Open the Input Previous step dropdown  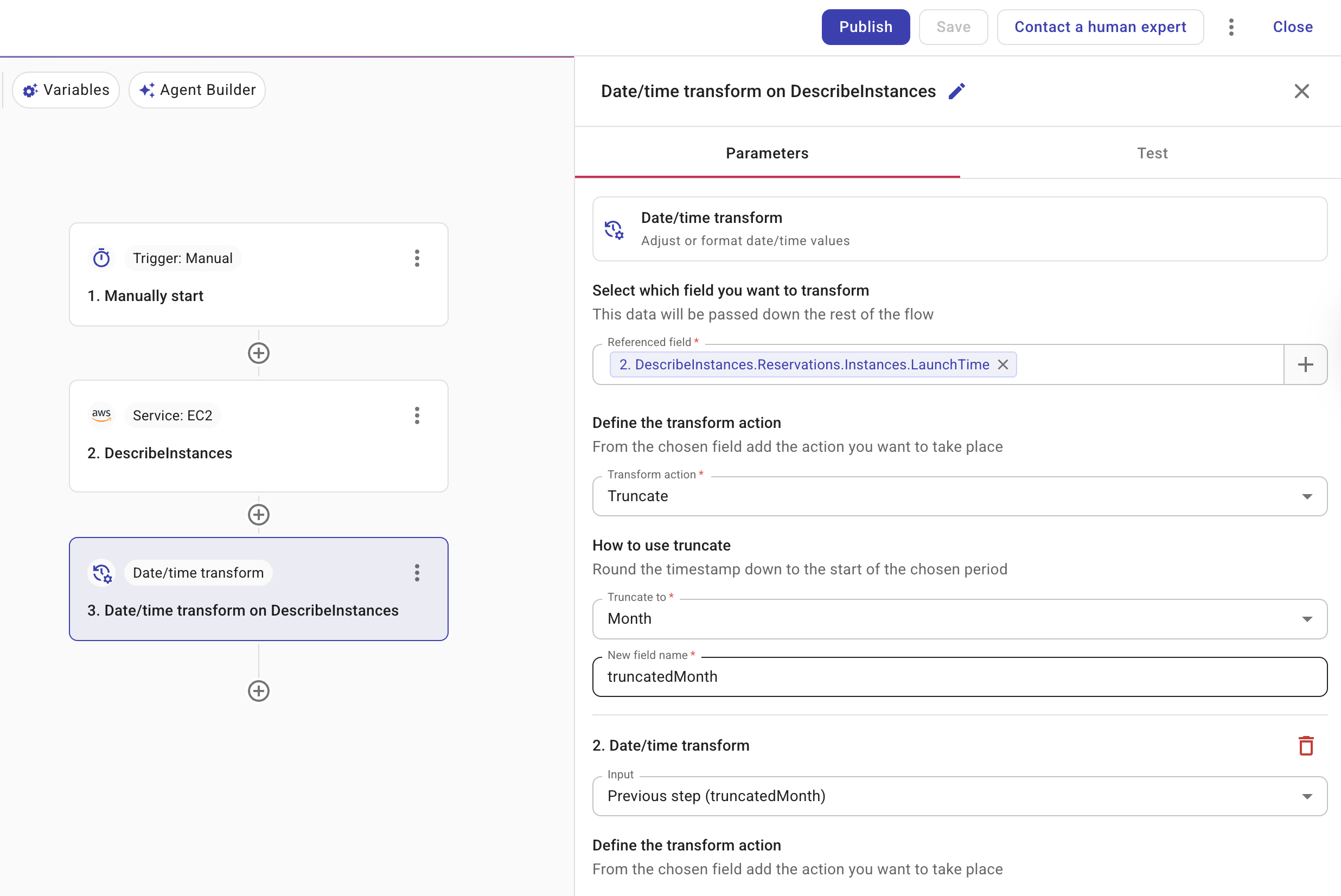959,796
